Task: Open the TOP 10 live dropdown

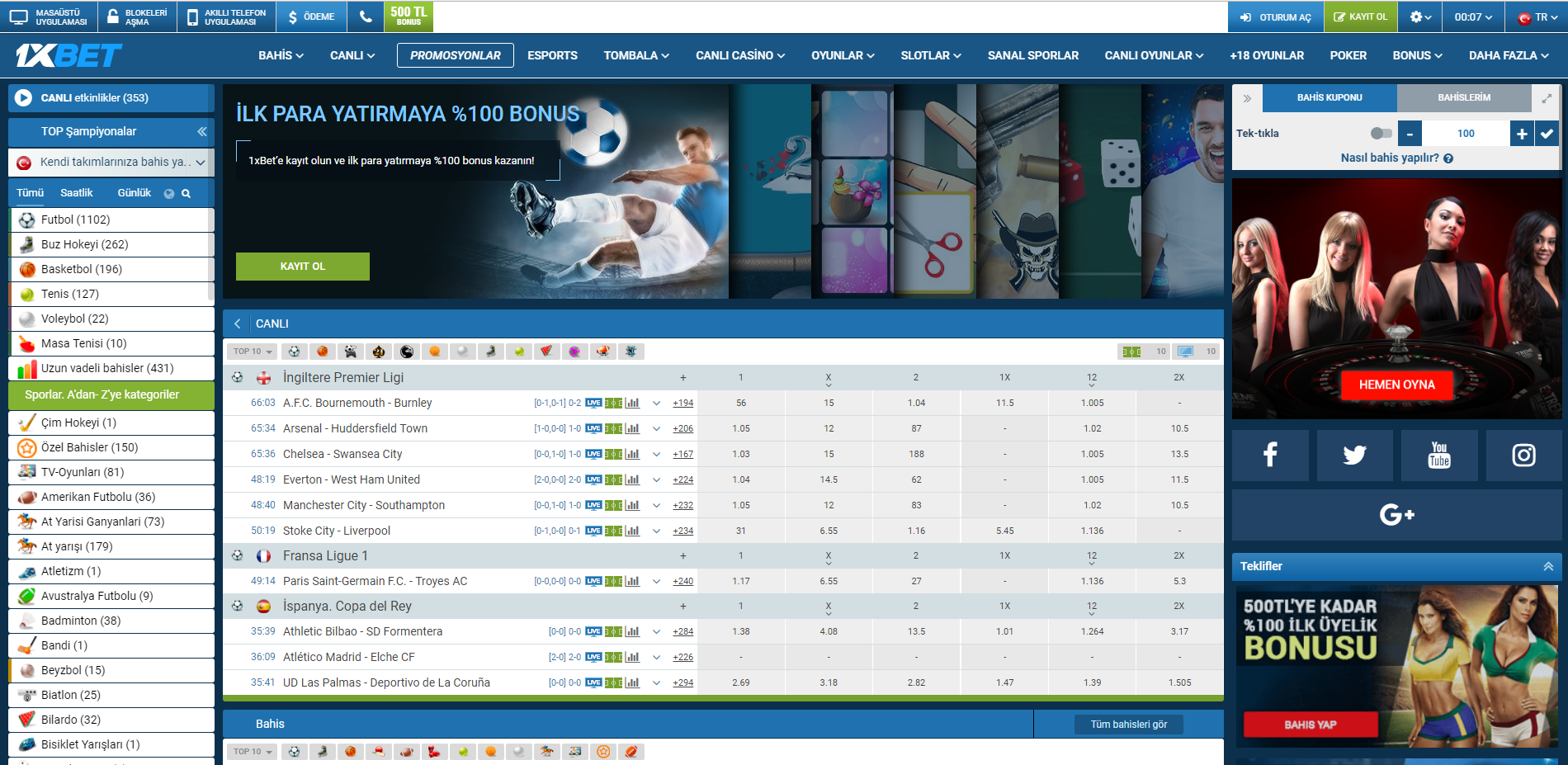Action: coord(253,352)
